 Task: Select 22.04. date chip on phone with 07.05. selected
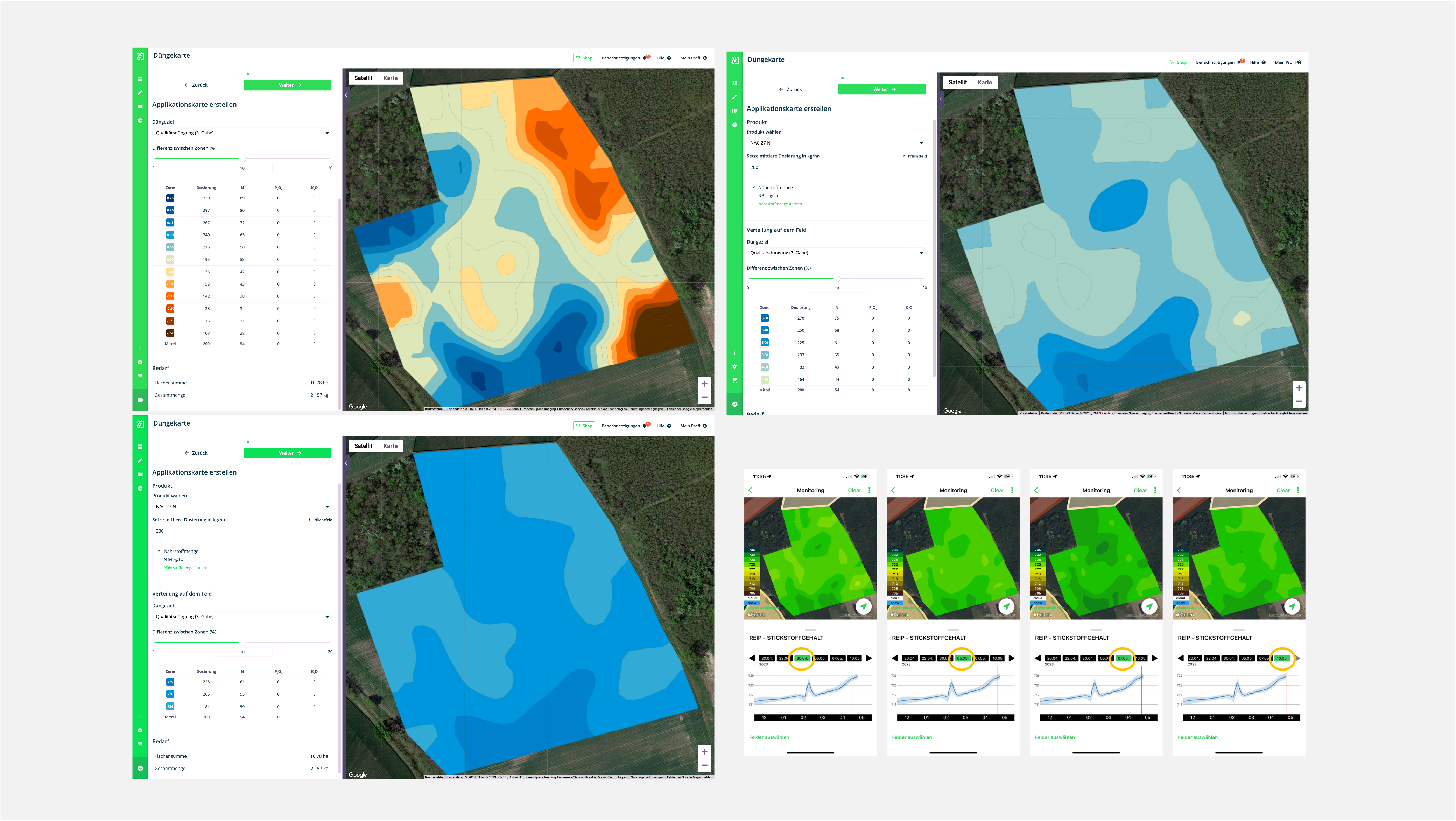[x=1070, y=658]
